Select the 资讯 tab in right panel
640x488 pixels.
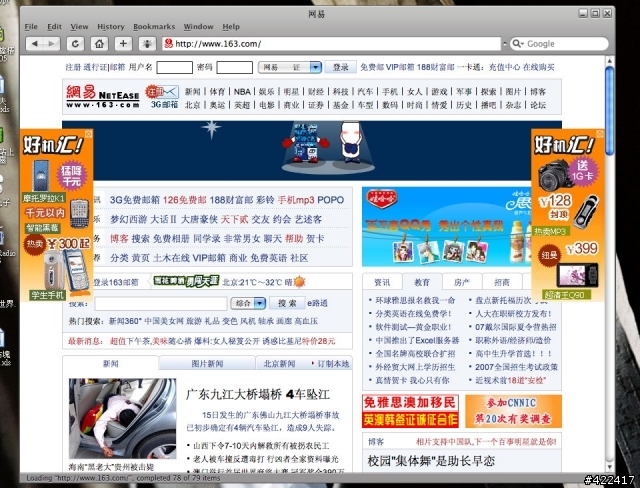[x=382, y=282]
